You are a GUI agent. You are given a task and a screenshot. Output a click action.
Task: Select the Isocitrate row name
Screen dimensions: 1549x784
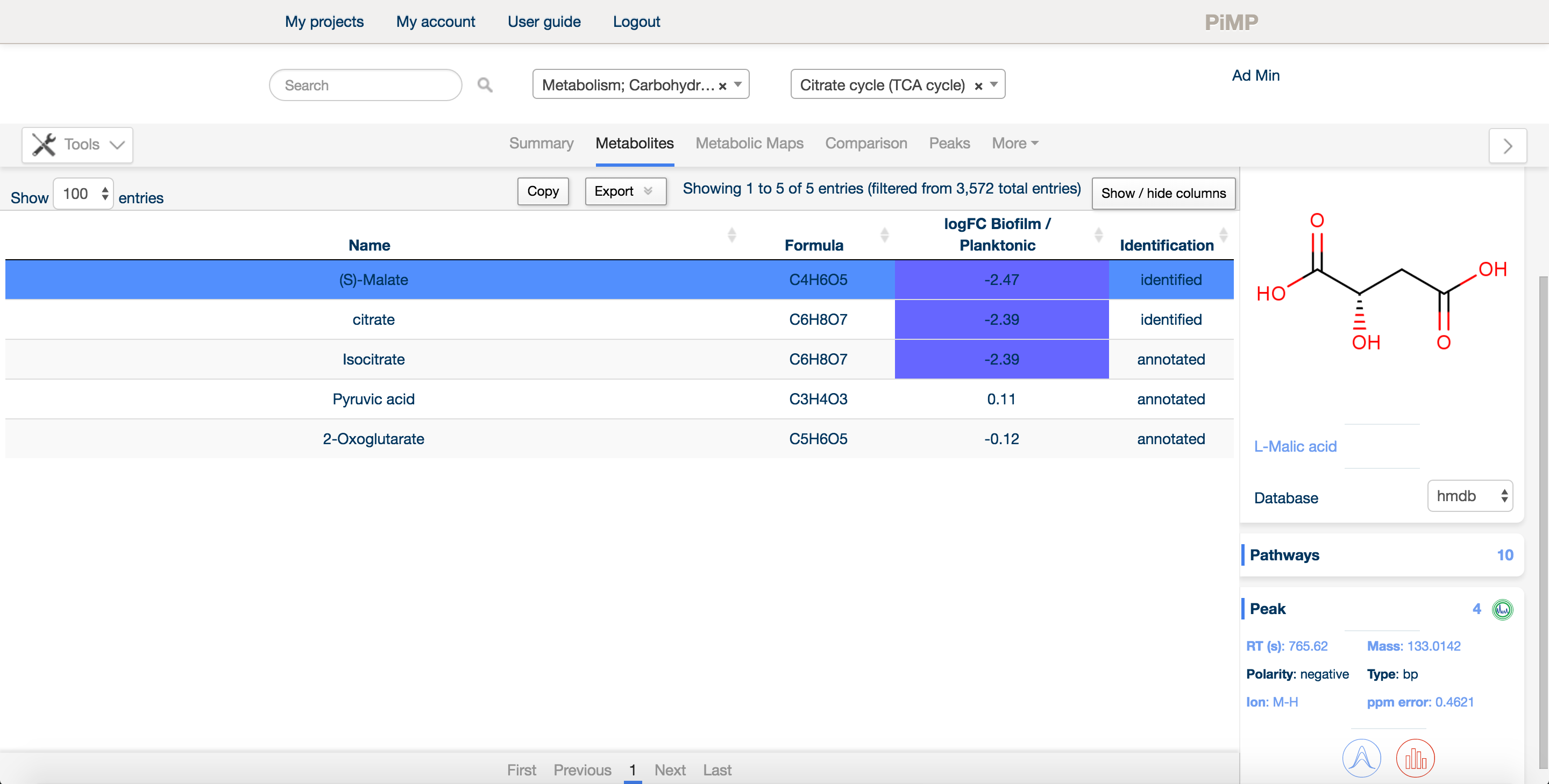click(x=373, y=359)
